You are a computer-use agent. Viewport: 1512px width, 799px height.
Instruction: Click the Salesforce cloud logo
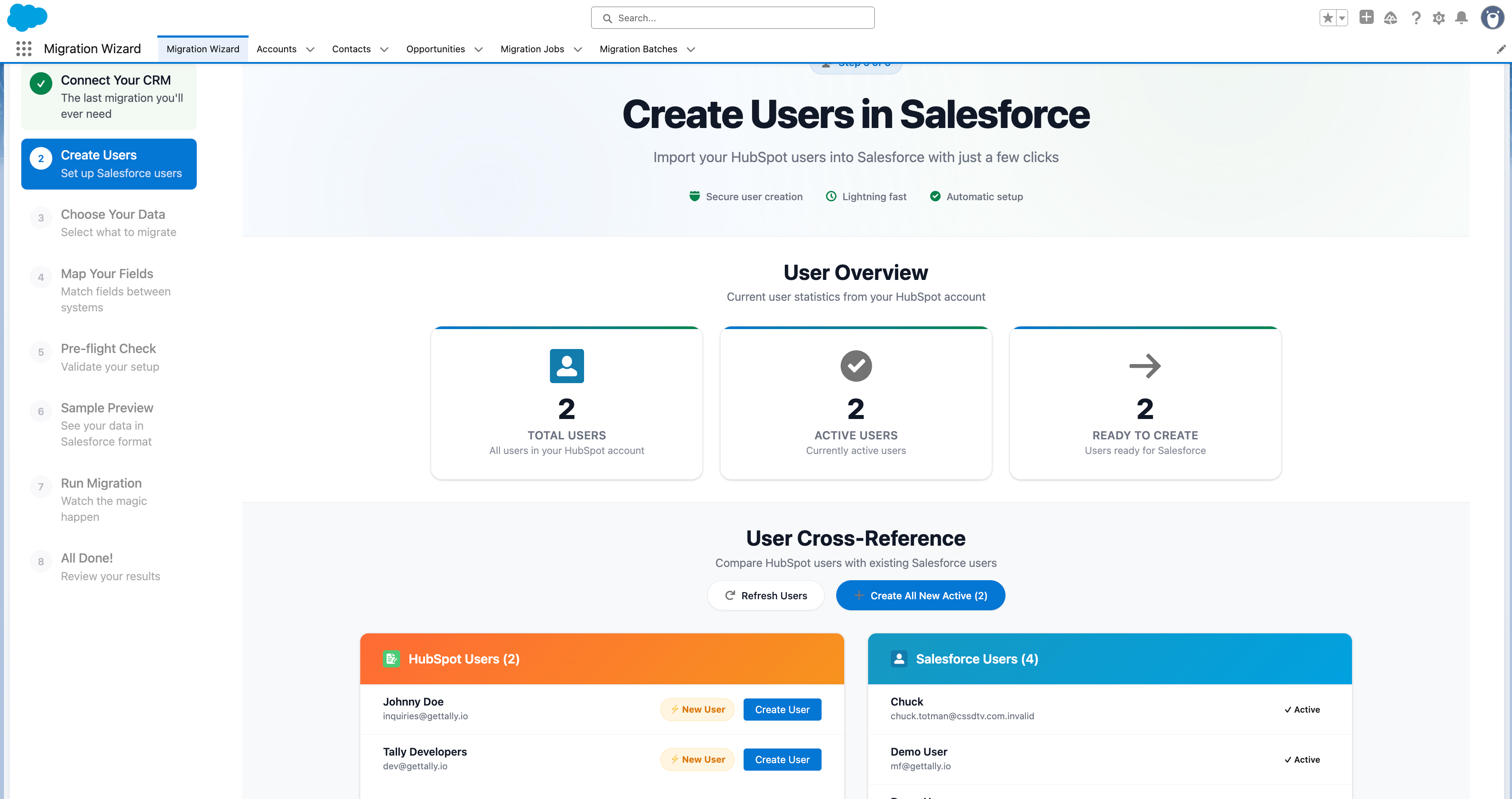click(27, 18)
